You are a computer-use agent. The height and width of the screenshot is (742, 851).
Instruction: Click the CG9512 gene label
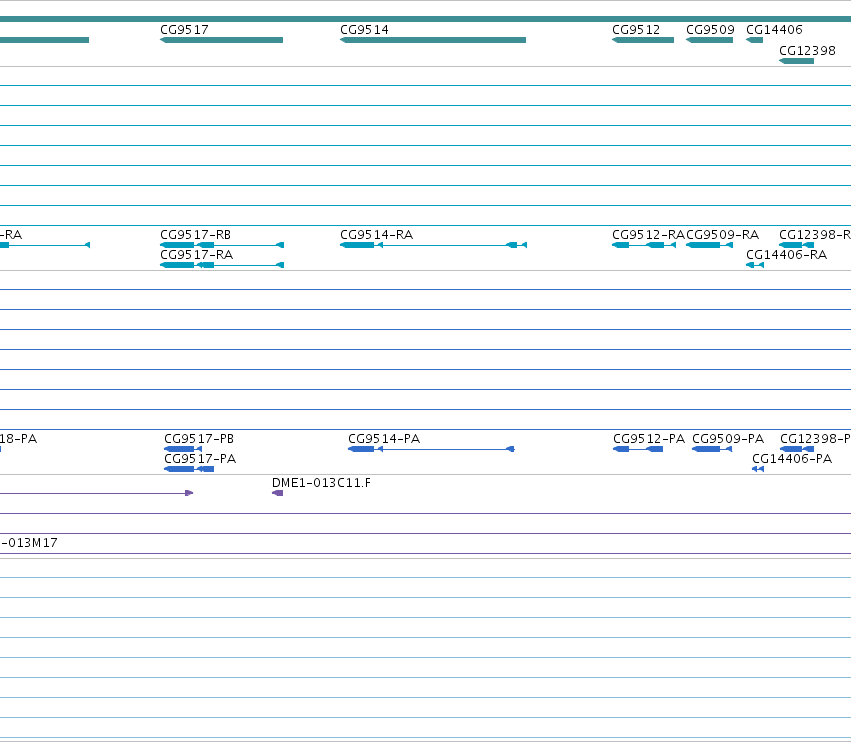[x=636, y=30]
